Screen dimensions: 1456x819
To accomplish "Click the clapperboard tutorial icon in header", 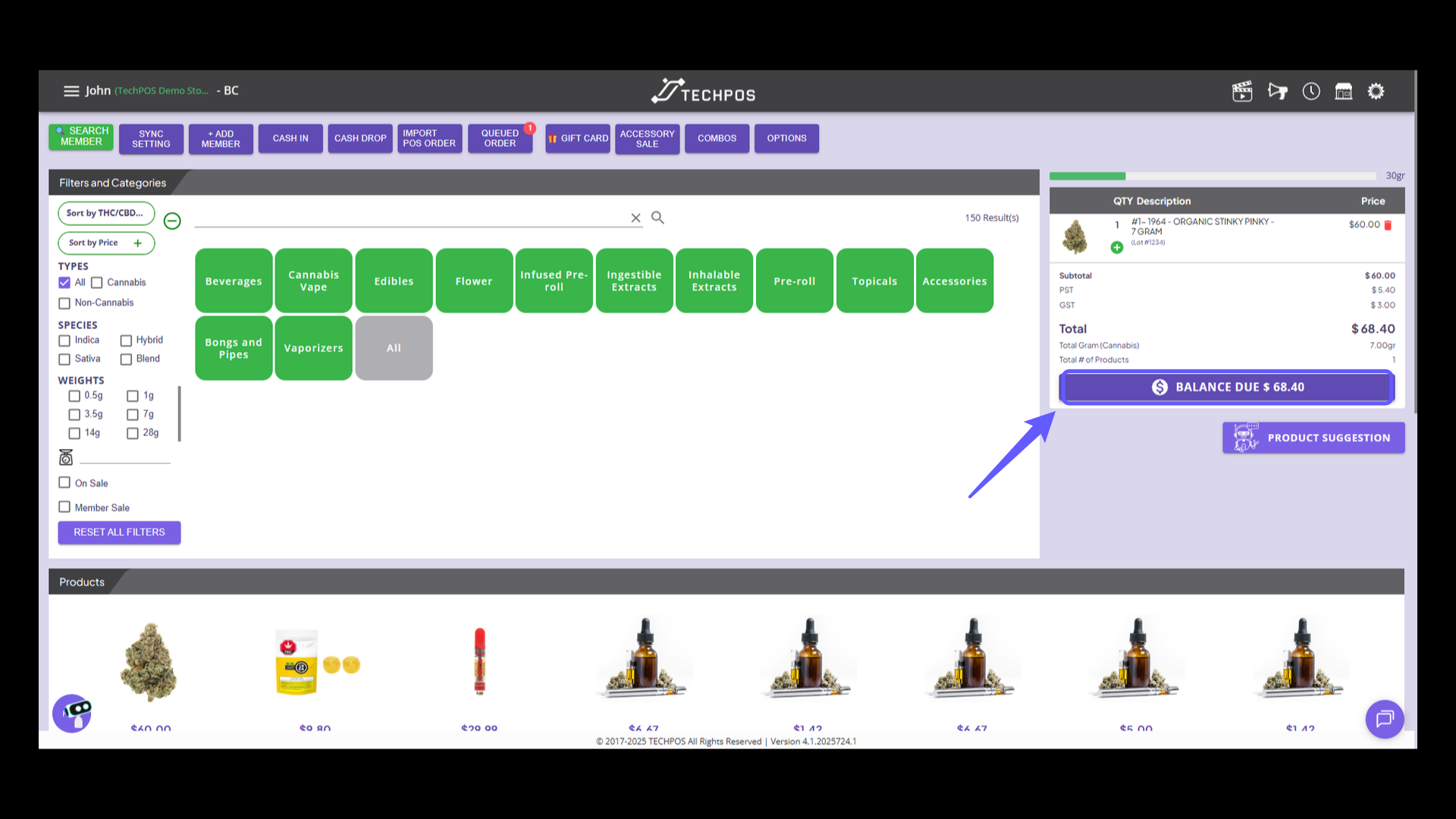I will pyautogui.click(x=1242, y=92).
